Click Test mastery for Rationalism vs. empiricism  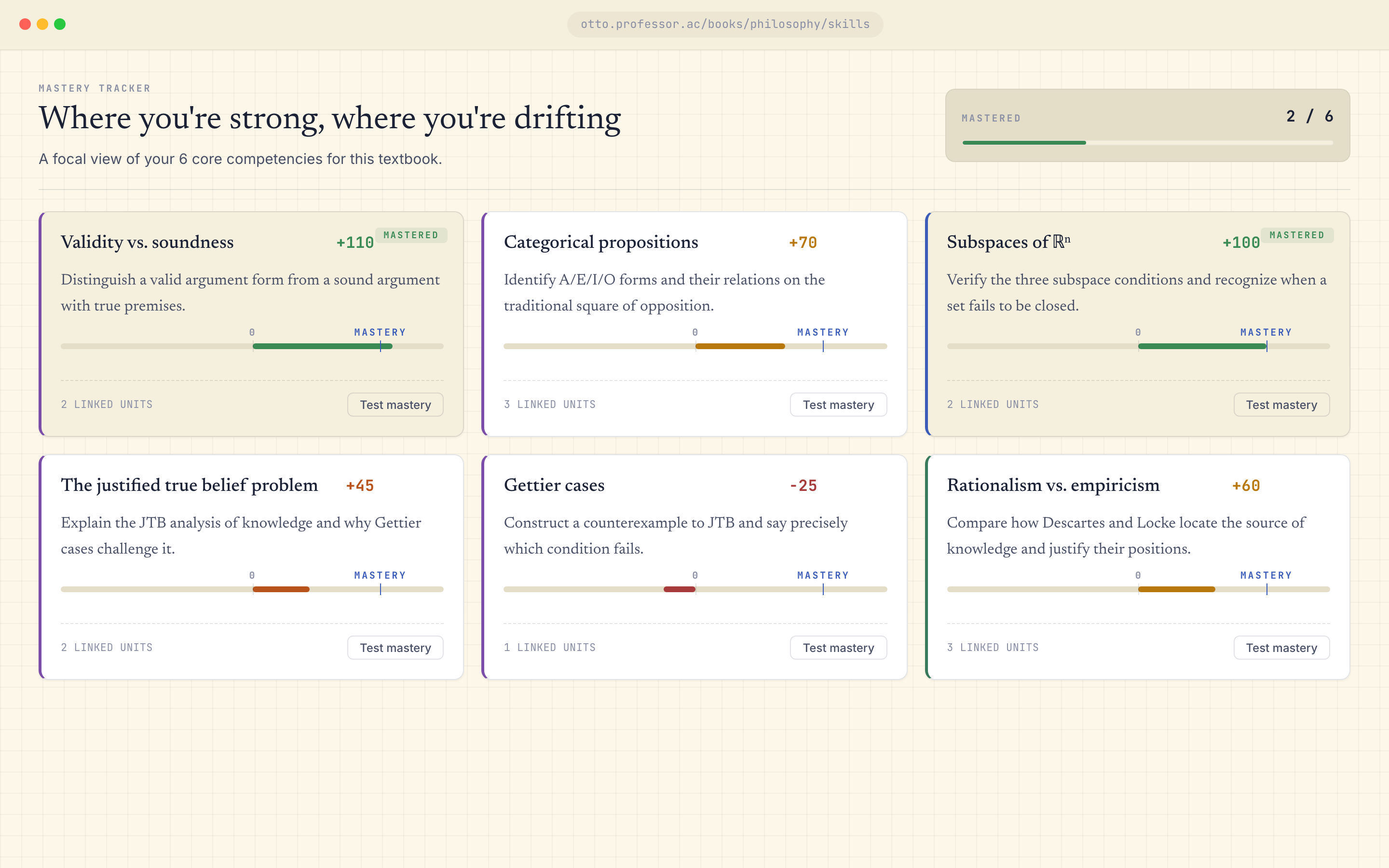coord(1281,648)
